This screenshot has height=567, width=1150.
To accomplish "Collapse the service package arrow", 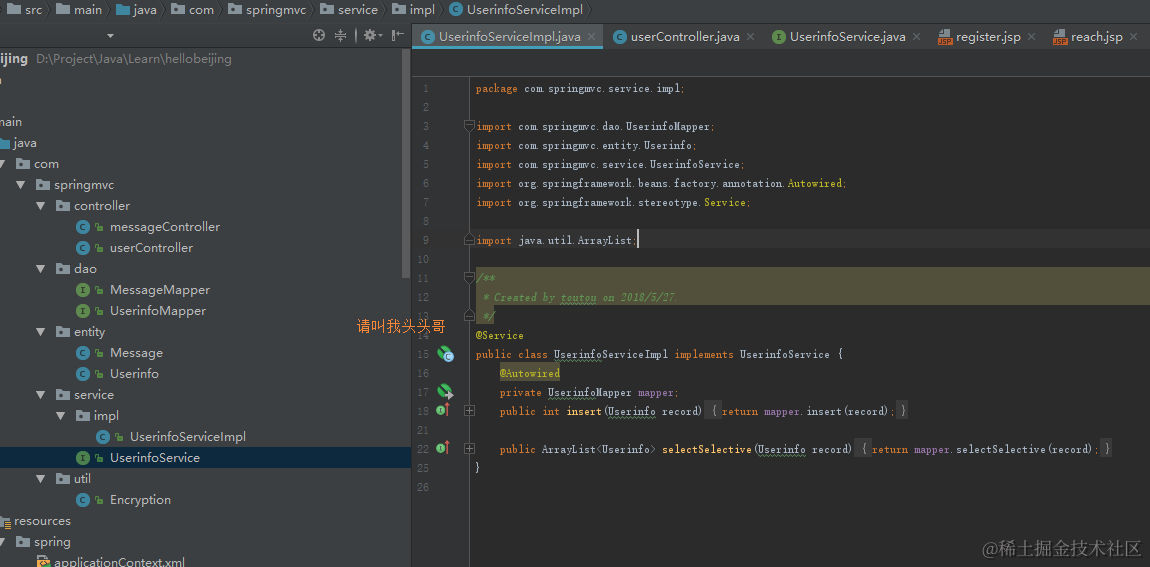I will (x=41, y=395).
